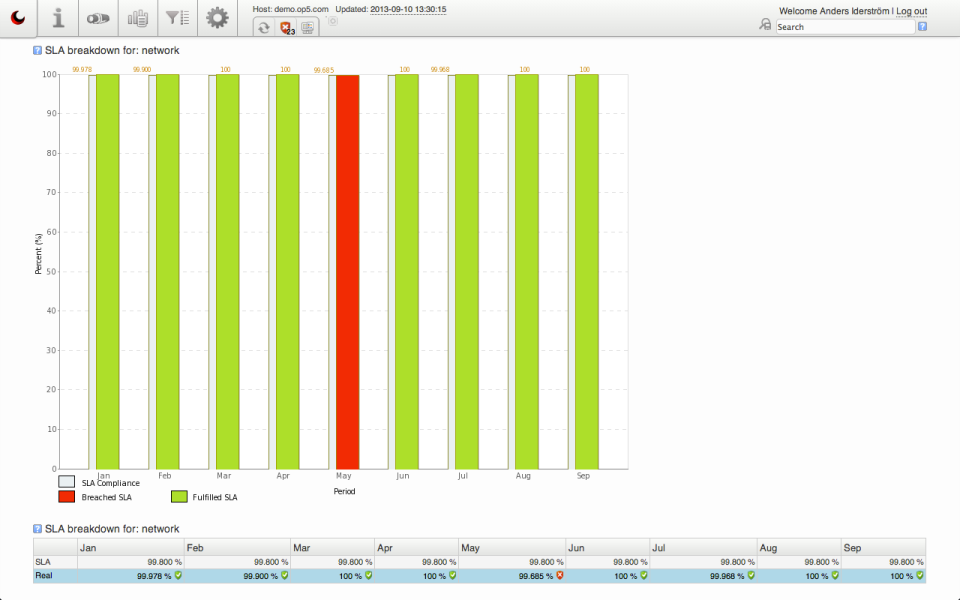Image resolution: width=960 pixels, height=600 pixels.
Task: Click green shield status for Jun
Action: coord(644,576)
